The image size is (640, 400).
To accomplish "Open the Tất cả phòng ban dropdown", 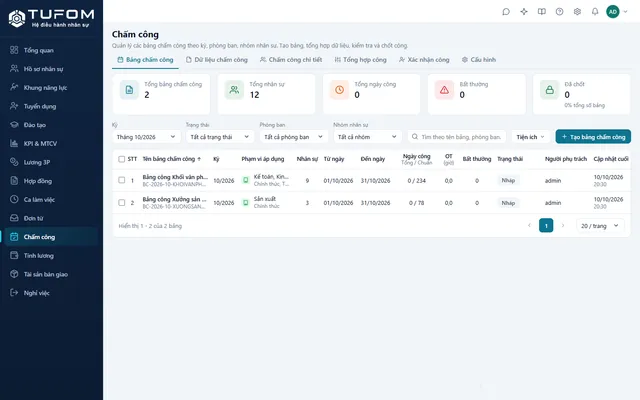I will 293,137.
